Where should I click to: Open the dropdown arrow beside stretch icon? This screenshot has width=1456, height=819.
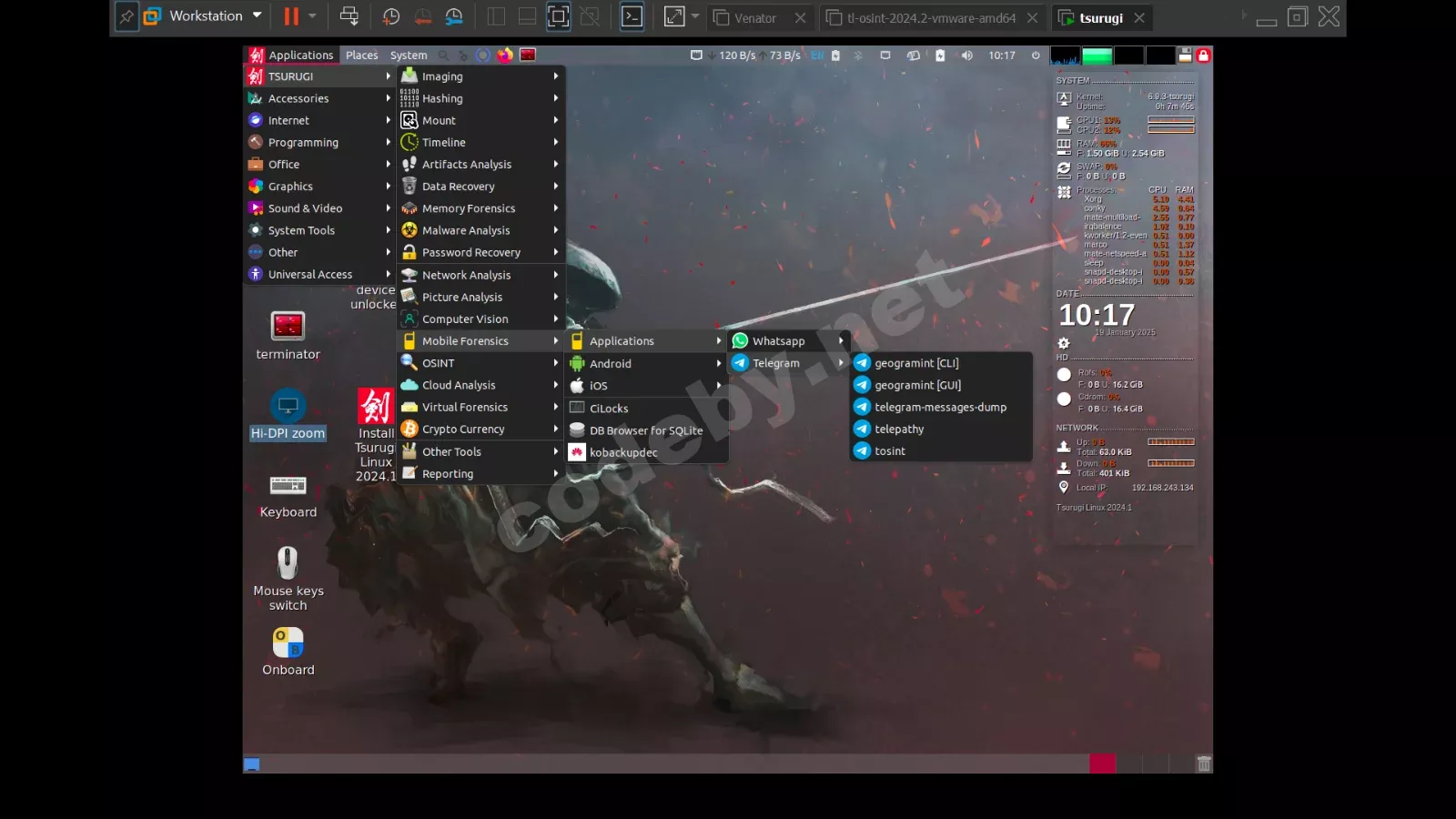coord(695,16)
